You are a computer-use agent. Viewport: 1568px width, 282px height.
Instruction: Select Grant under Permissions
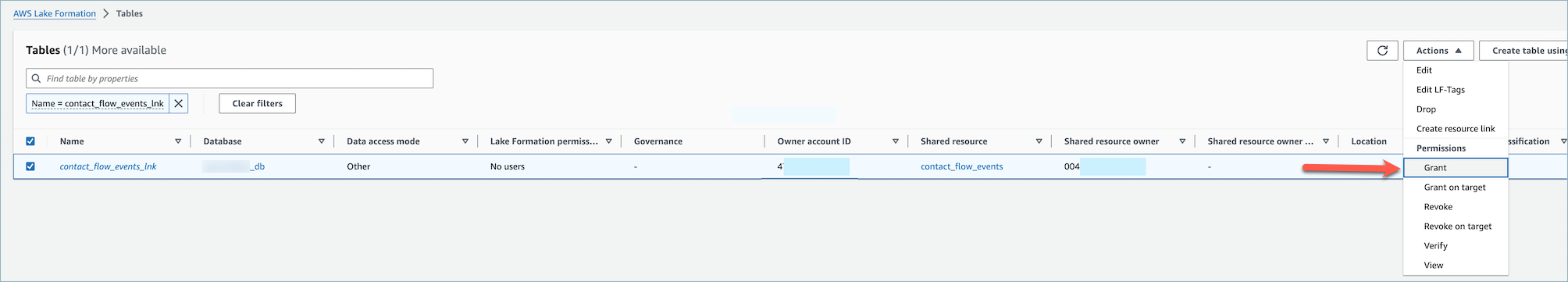coord(1456,168)
